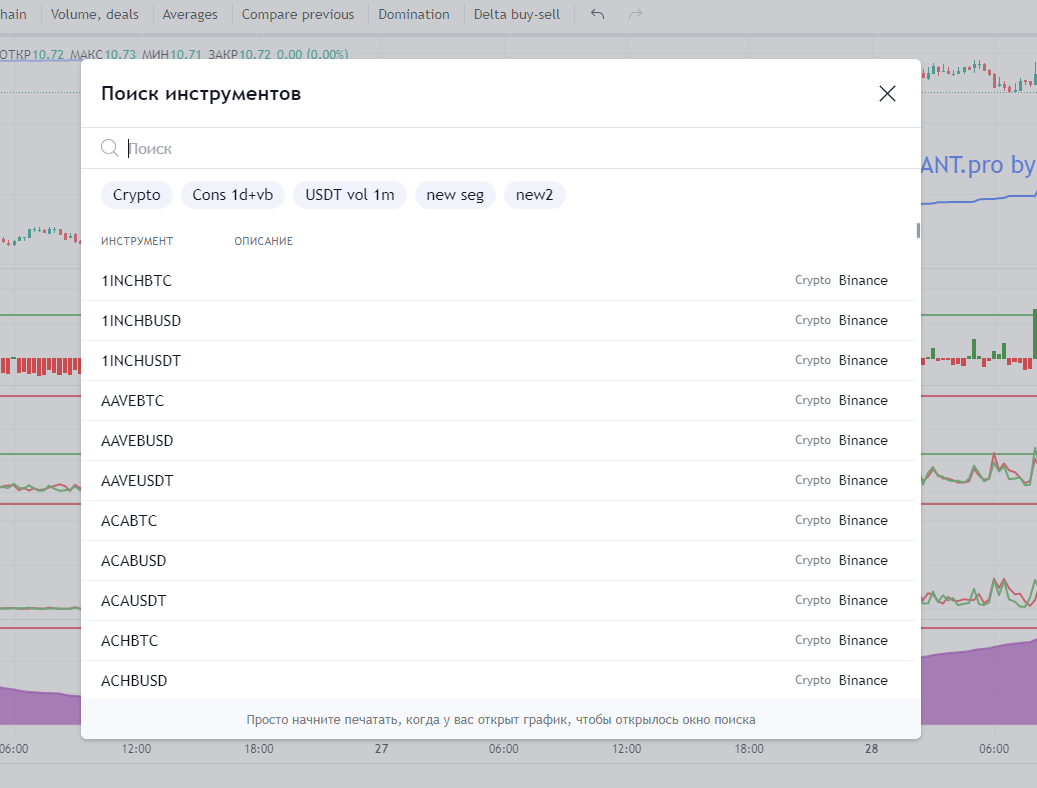The image size is (1037, 788).
Task: Select the Cons 1d+vb filter chip
Action: pyautogui.click(x=233, y=195)
